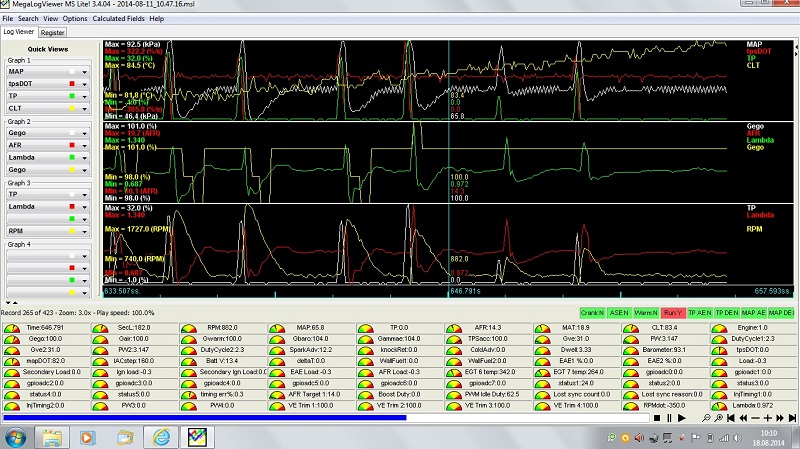This screenshot has width=800, height=449.
Task: Open the Options menu
Action: click(75, 18)
